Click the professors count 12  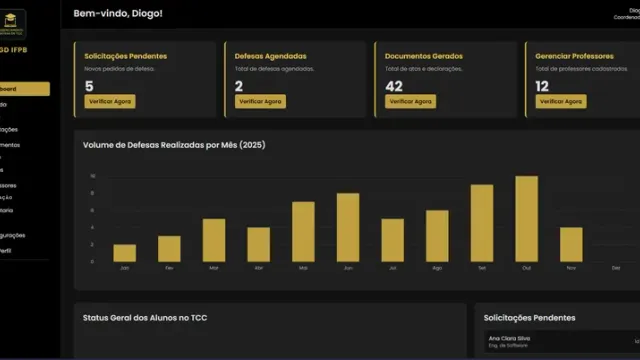[542, 86]
